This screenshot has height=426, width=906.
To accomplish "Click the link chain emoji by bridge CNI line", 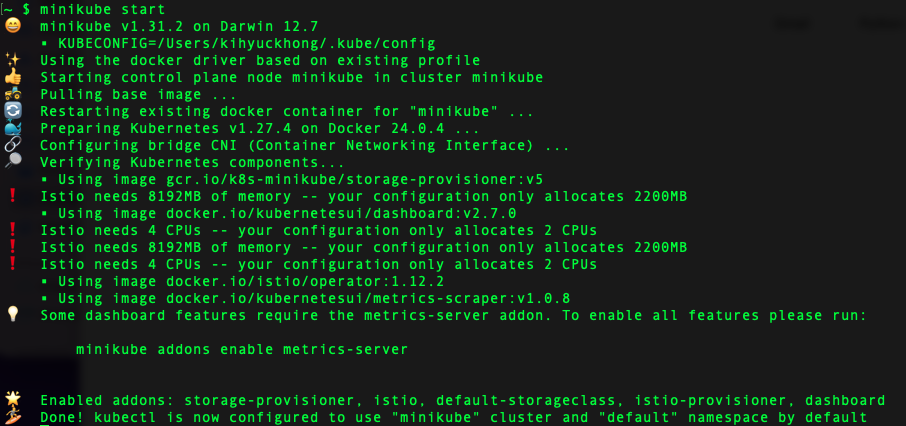I will [x=13, y=145].
